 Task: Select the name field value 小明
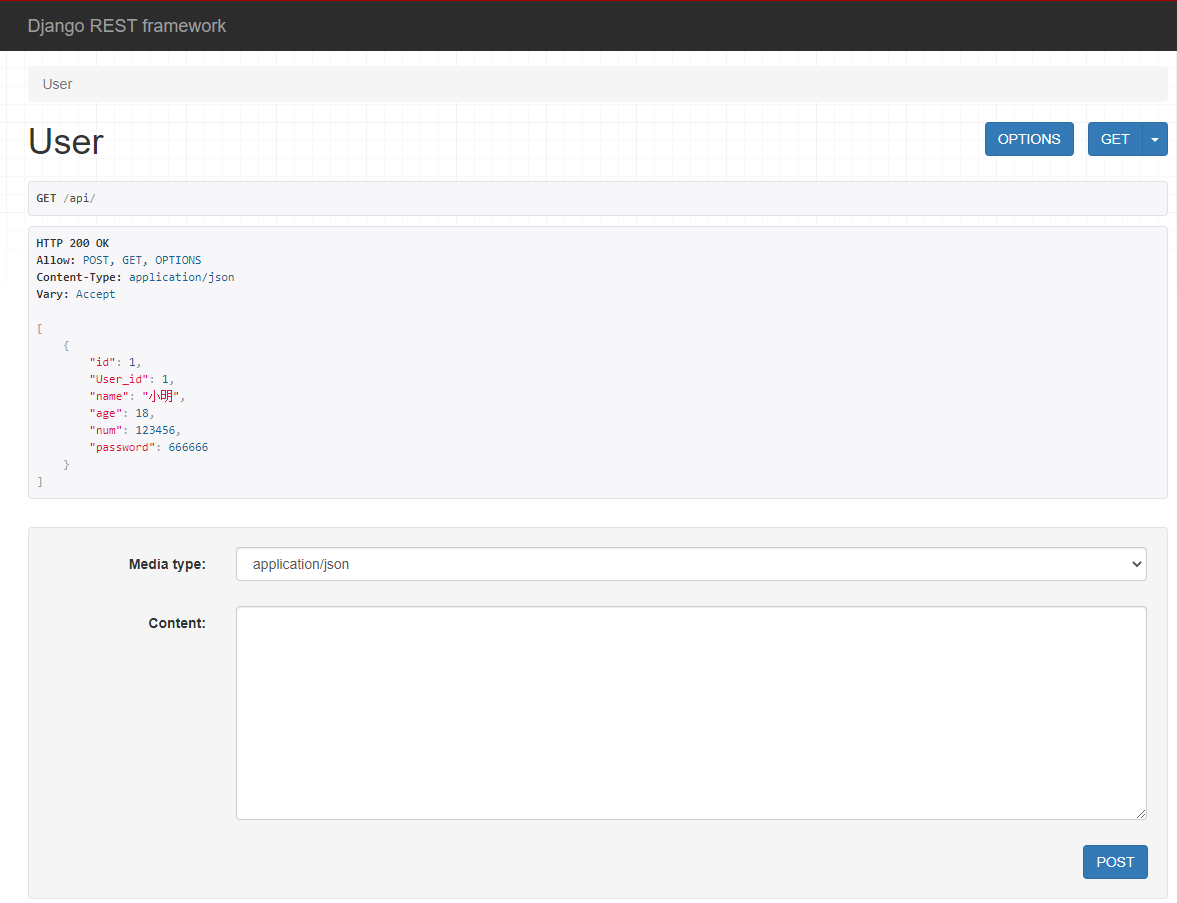click(x=161, y=395)
